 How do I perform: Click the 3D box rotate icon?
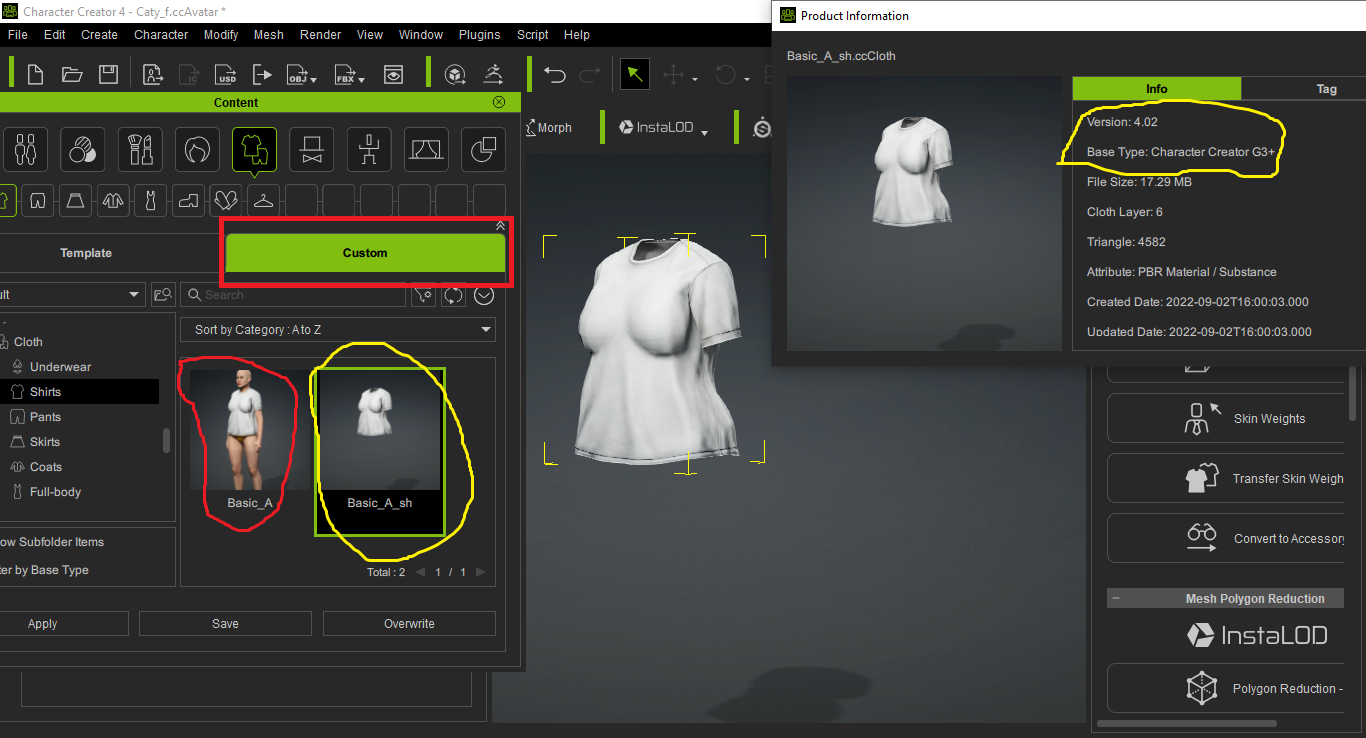(x=454, y=74)
